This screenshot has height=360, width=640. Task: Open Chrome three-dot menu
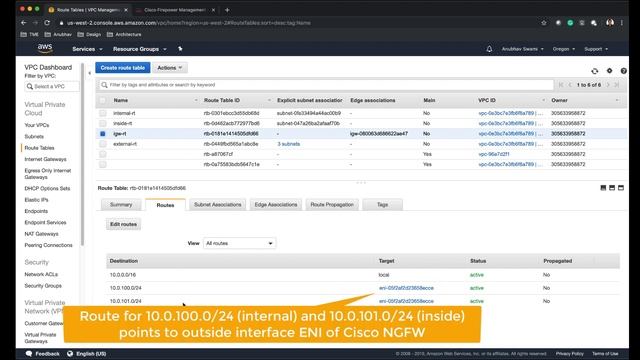[622, 23]
